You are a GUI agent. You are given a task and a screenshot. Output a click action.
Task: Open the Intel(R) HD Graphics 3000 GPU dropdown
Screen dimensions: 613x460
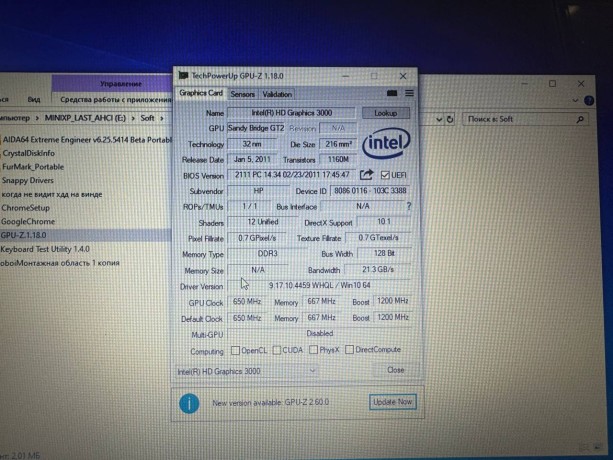point(246,371)
